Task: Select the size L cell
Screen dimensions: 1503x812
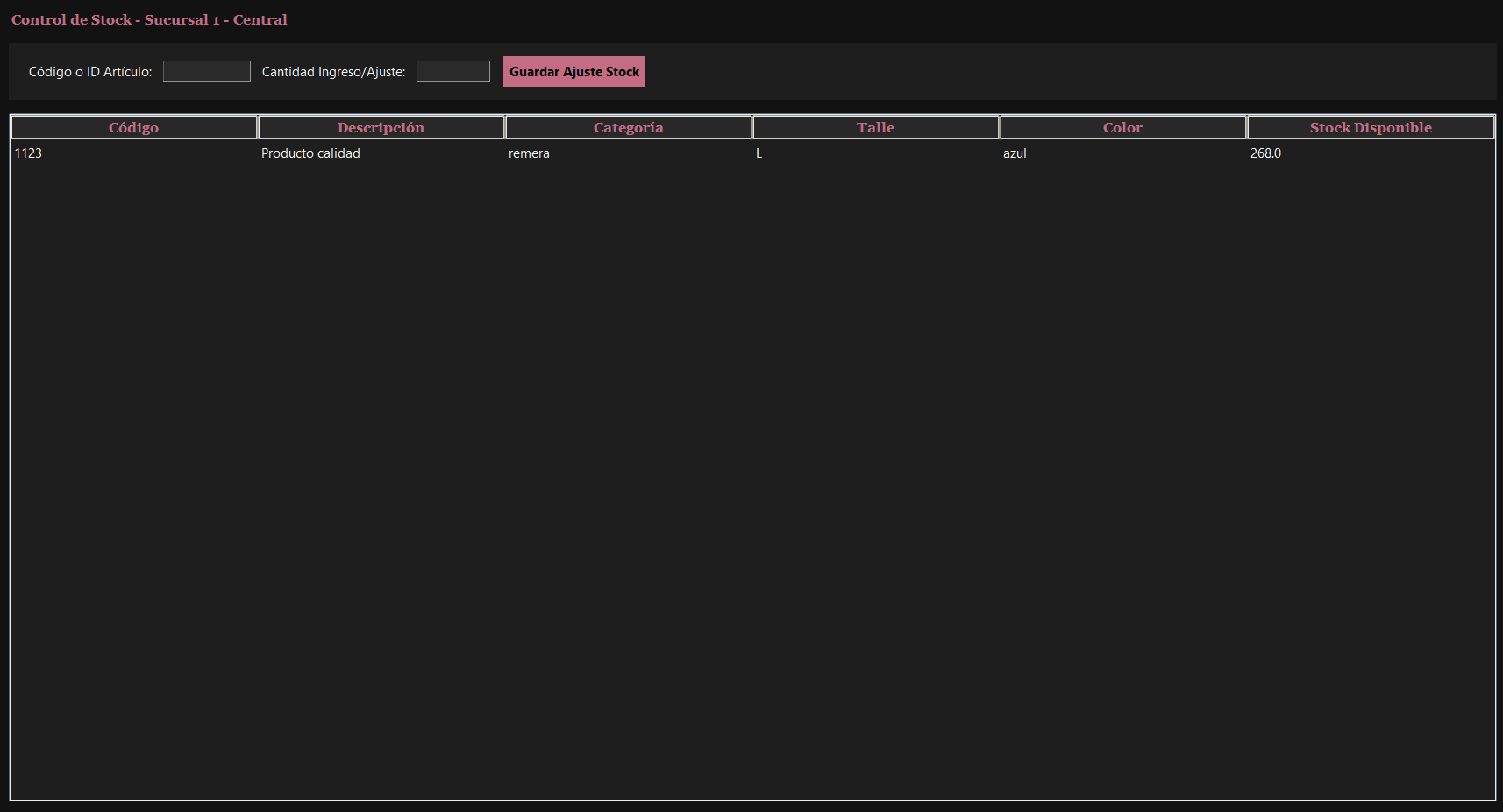Action: 876,153
